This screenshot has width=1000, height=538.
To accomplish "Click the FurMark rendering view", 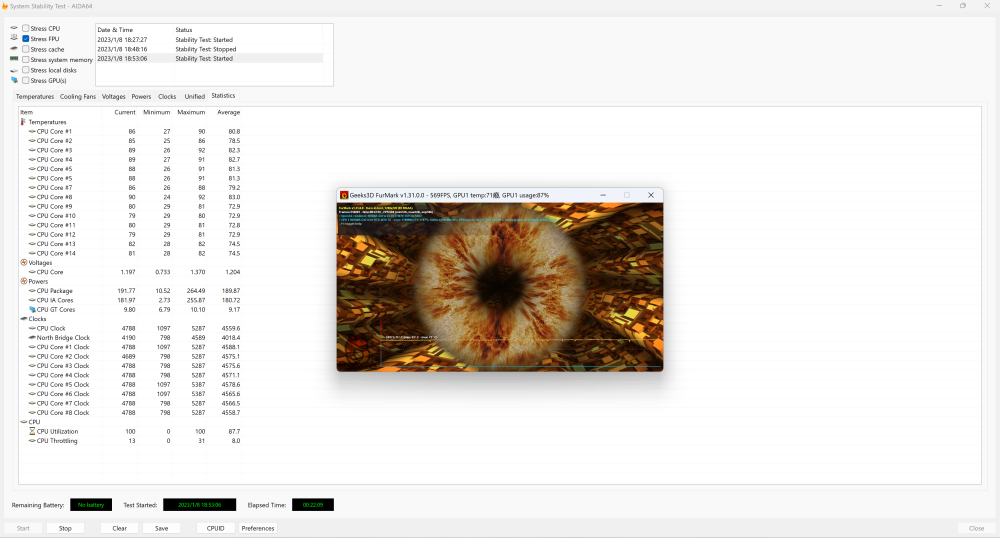I will pos(500,287).
